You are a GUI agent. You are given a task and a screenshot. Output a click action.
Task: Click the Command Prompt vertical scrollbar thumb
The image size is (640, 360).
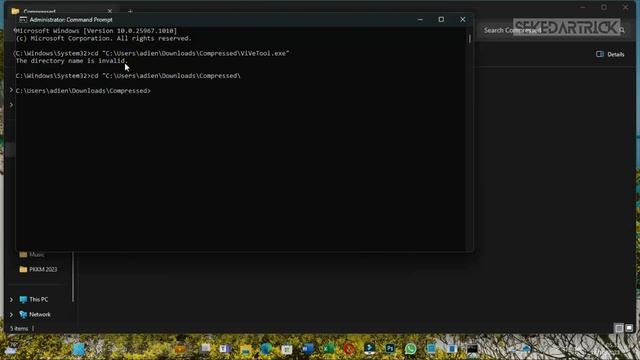coord(470,39)
